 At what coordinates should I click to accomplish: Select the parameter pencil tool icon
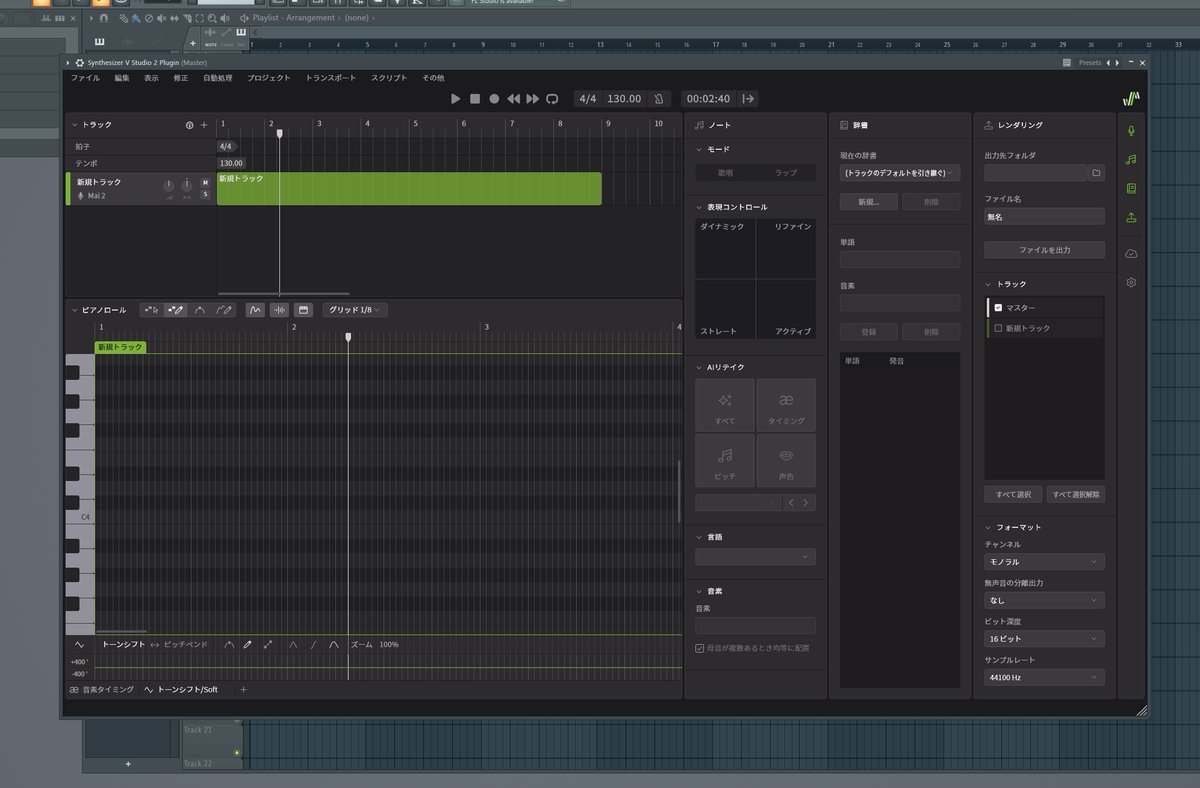248,645
